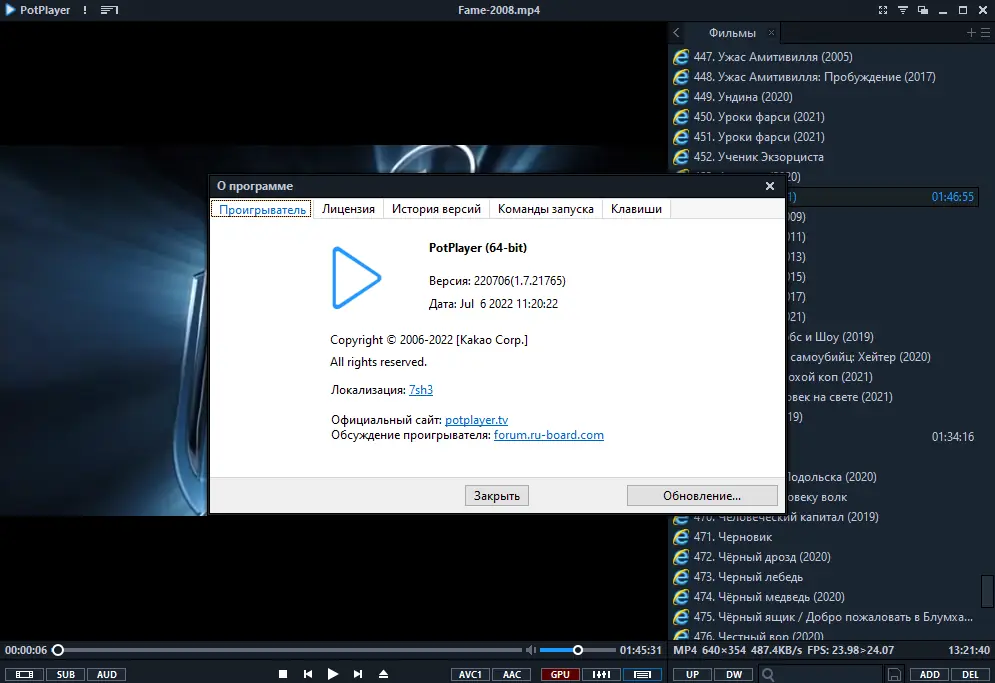This screenshot has height=683, width=995.
Task: Click the eject/open file icon
Action: [x=383, y=674]
